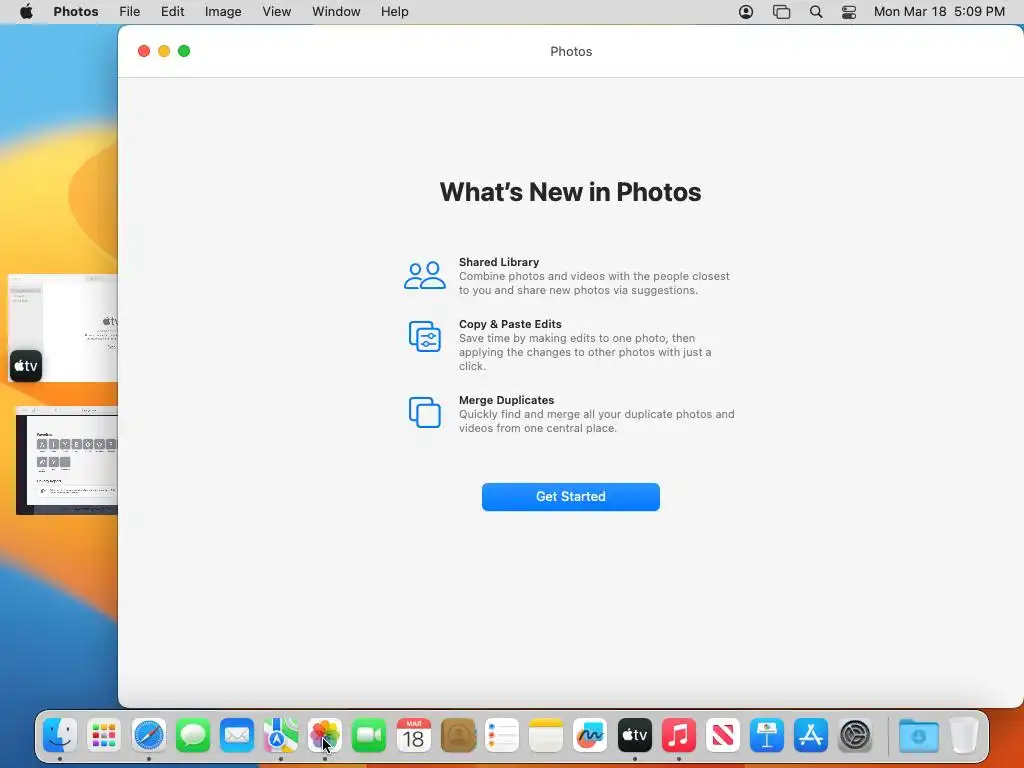Open the View menu
Screen dimensions: 1024x768
pos(276,11)
